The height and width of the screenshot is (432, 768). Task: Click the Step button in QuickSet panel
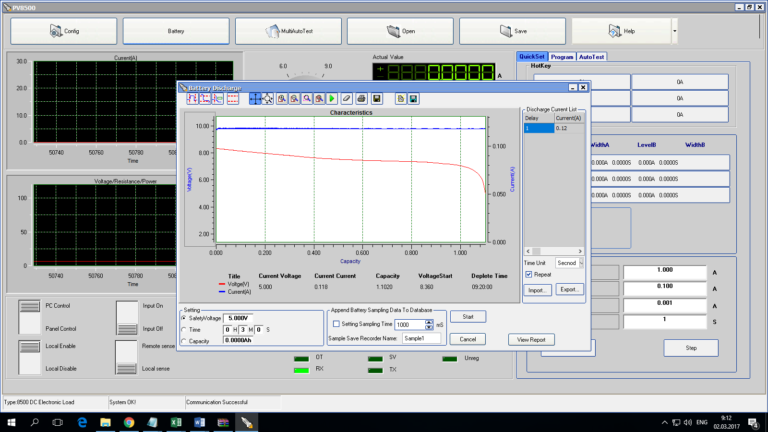tap(691, 348)
